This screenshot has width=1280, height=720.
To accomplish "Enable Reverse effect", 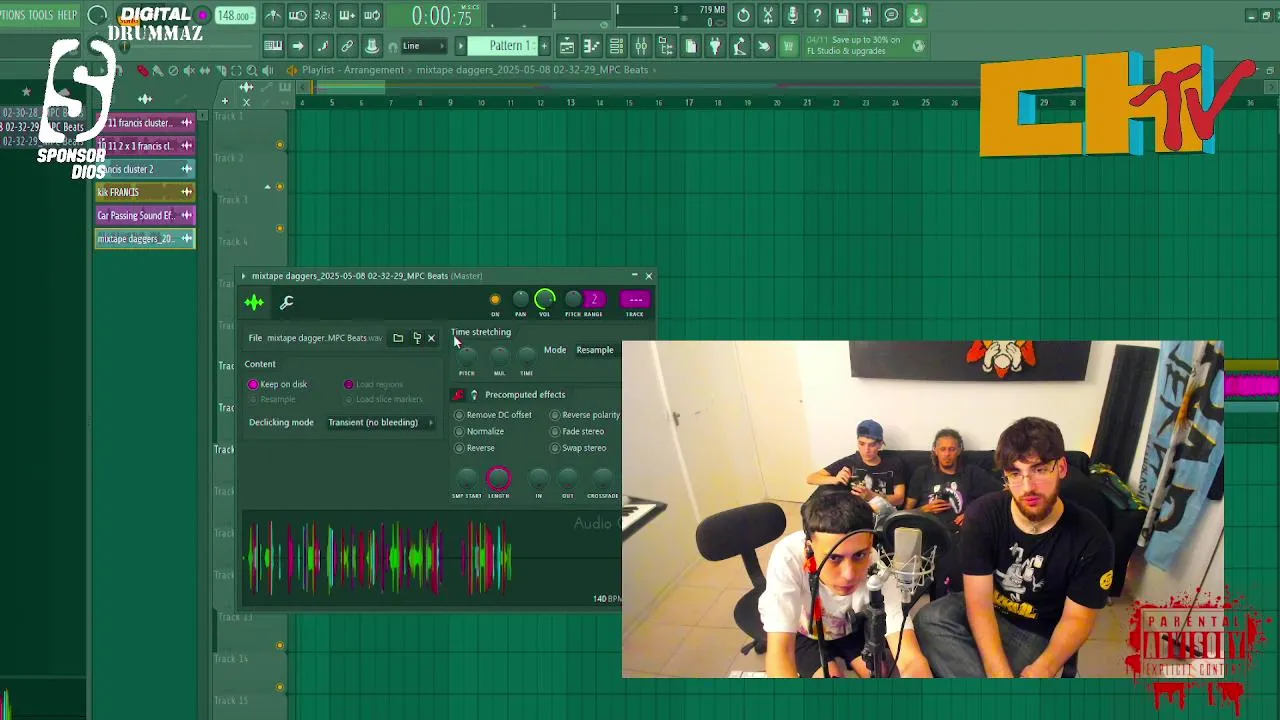I will 475,448.
